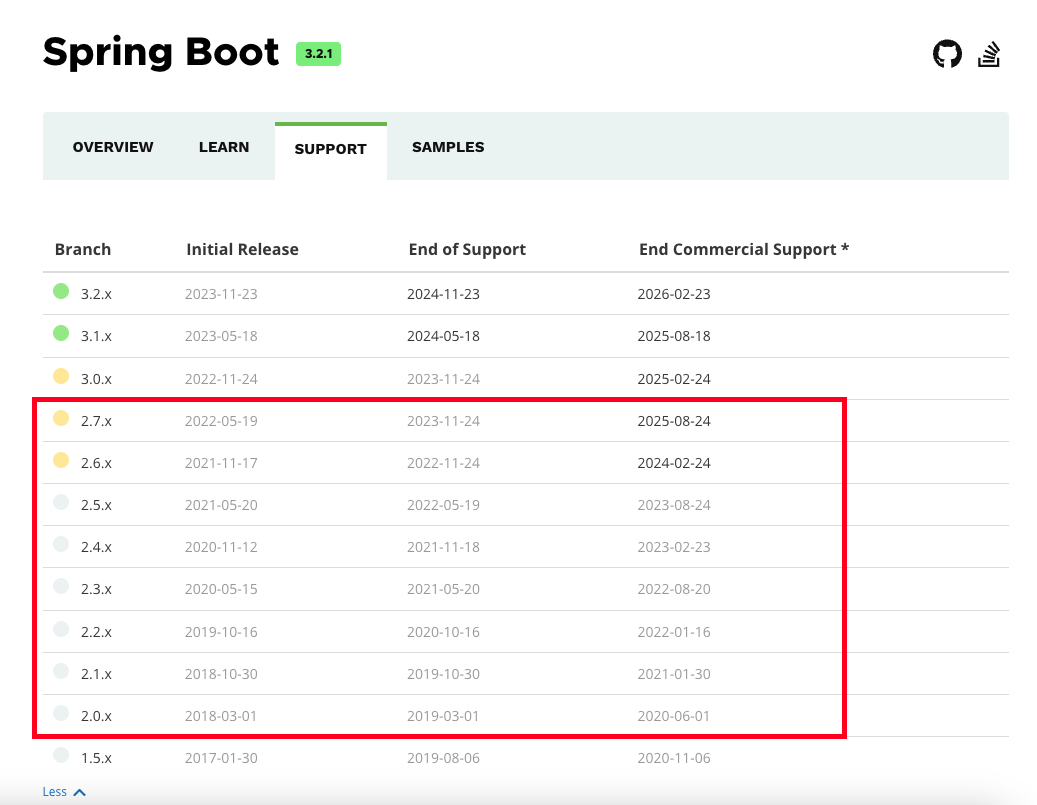Click initial release date 2021-05-20
This screenshot has width=1037, height=805.
pyautogui.click(x=221, y=505)
